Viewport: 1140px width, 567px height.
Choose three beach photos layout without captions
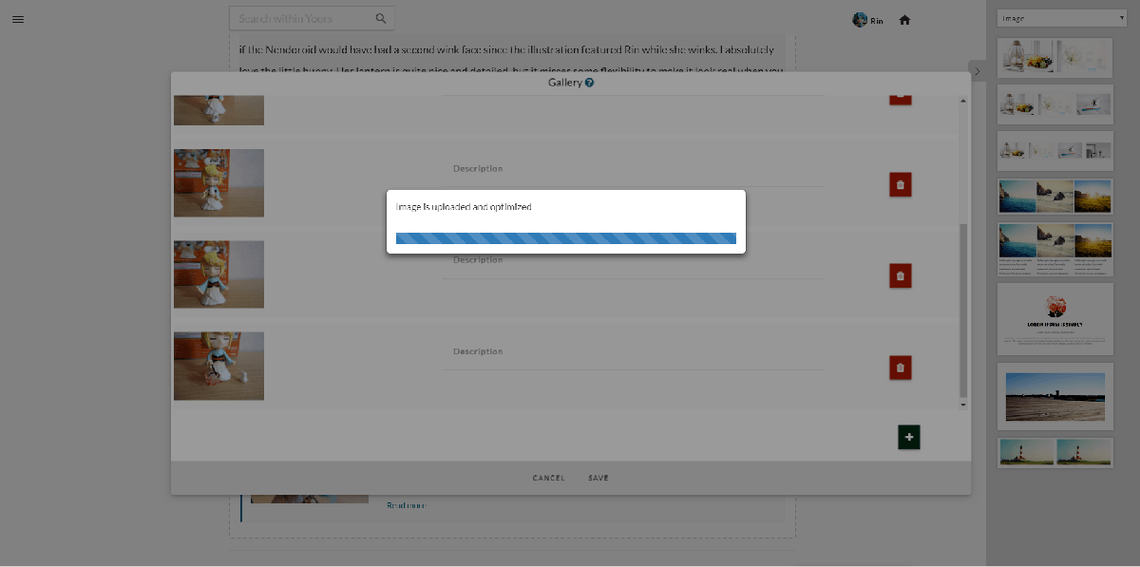click(1055, 196)
